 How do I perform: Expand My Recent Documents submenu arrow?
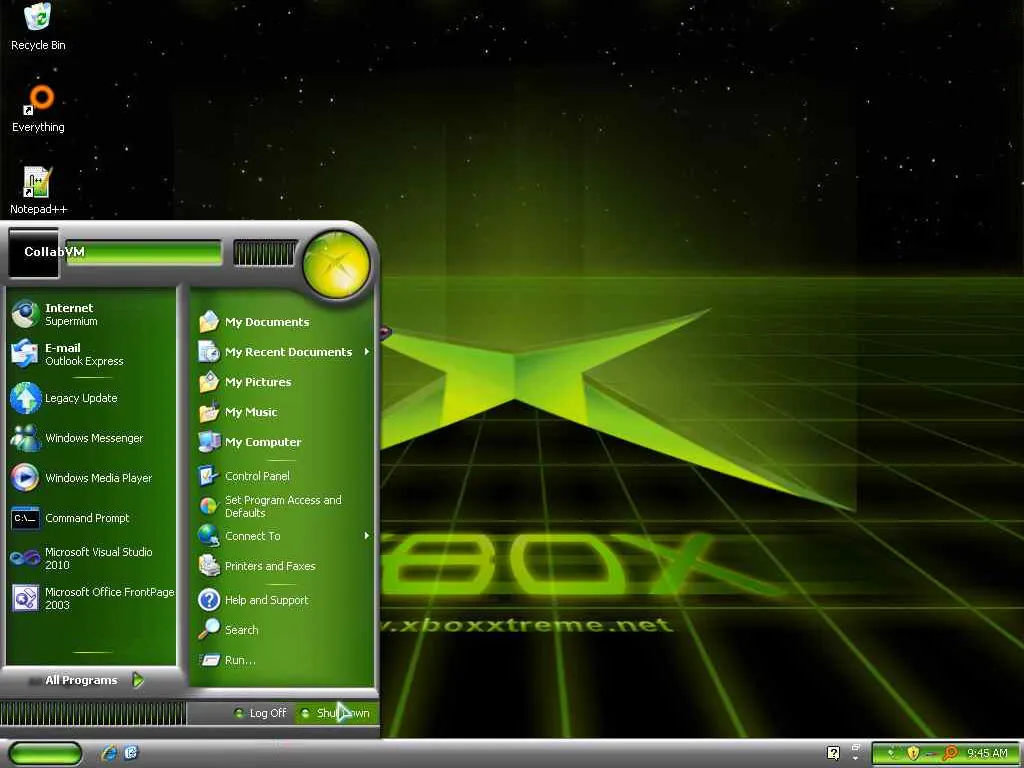[367, 351]
